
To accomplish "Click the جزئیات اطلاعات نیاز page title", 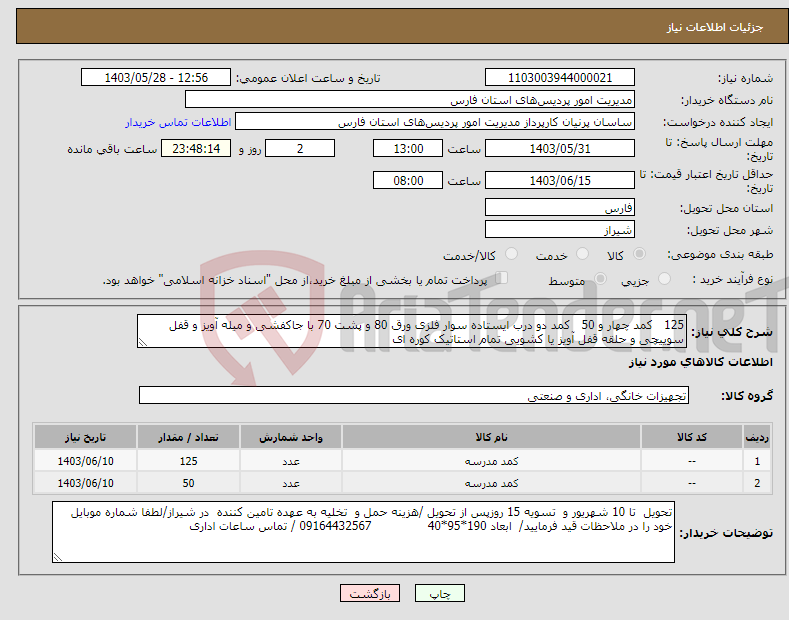I will point(715,27).
